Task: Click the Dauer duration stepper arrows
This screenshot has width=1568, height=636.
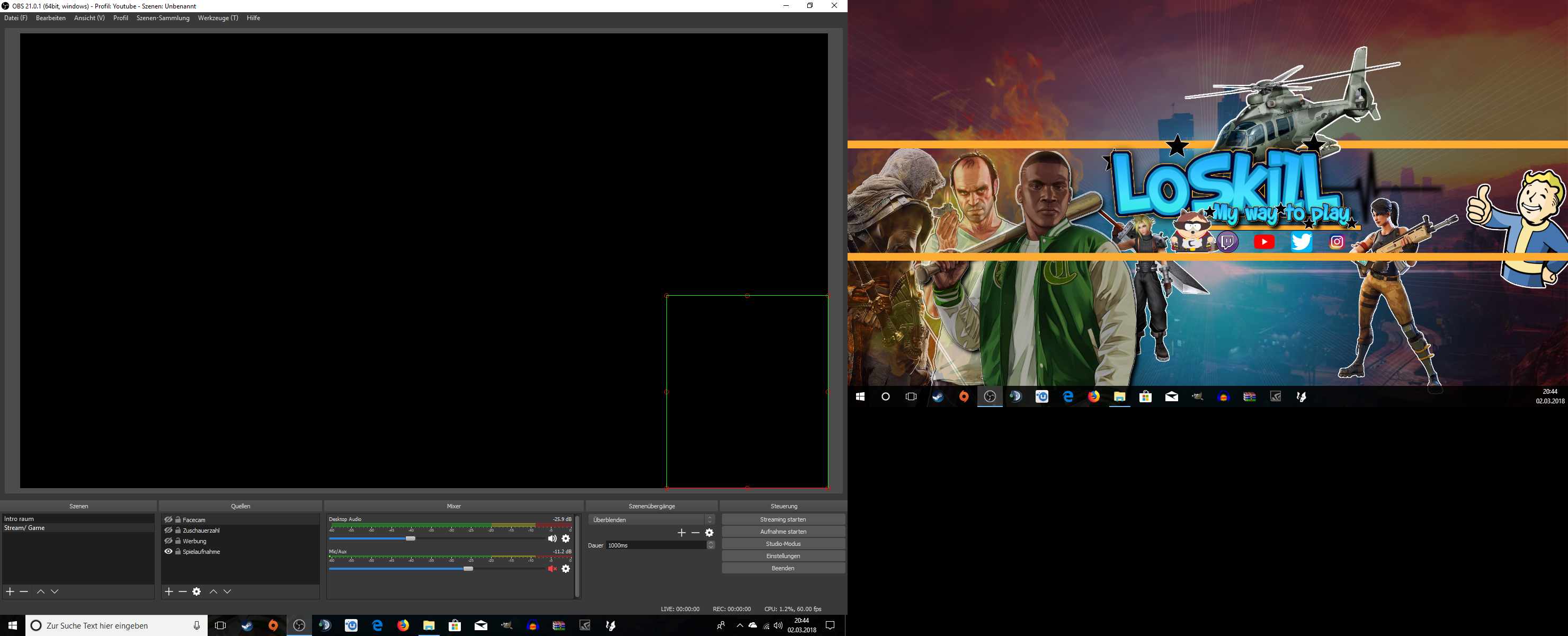Action: [710, 545]
